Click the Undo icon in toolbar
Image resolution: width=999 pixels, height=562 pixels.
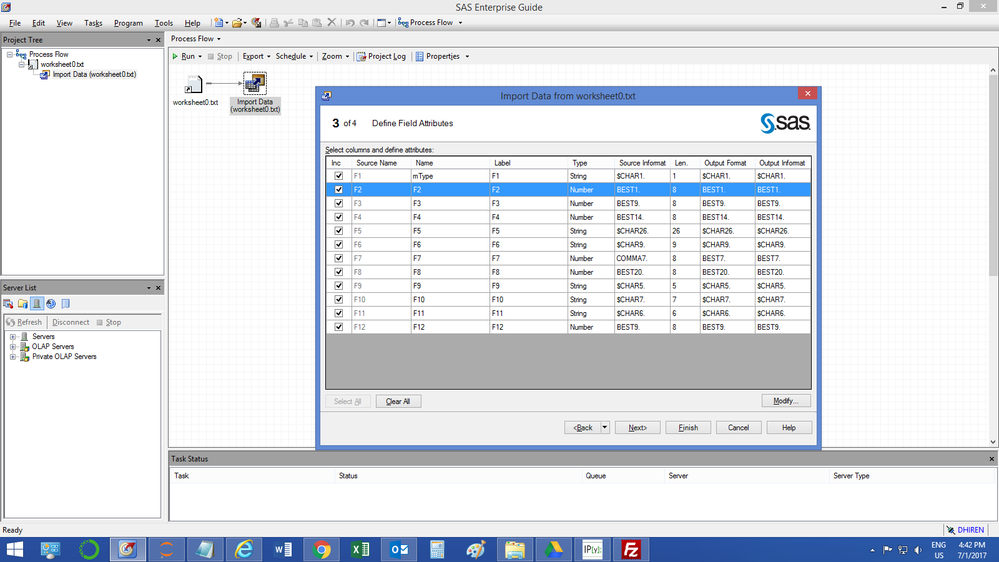coord(350,23)
